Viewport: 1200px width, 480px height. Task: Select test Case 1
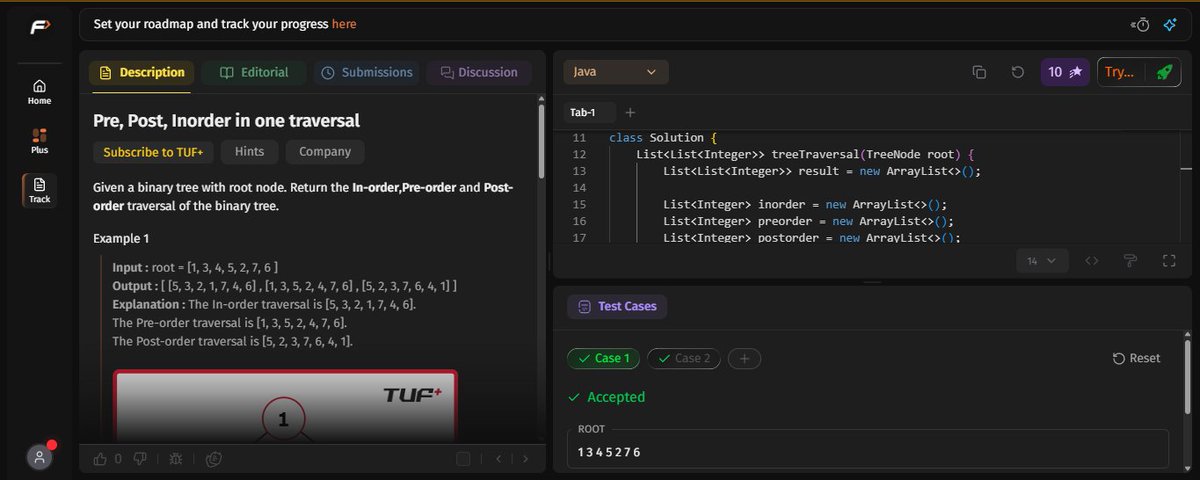point(603,358)
